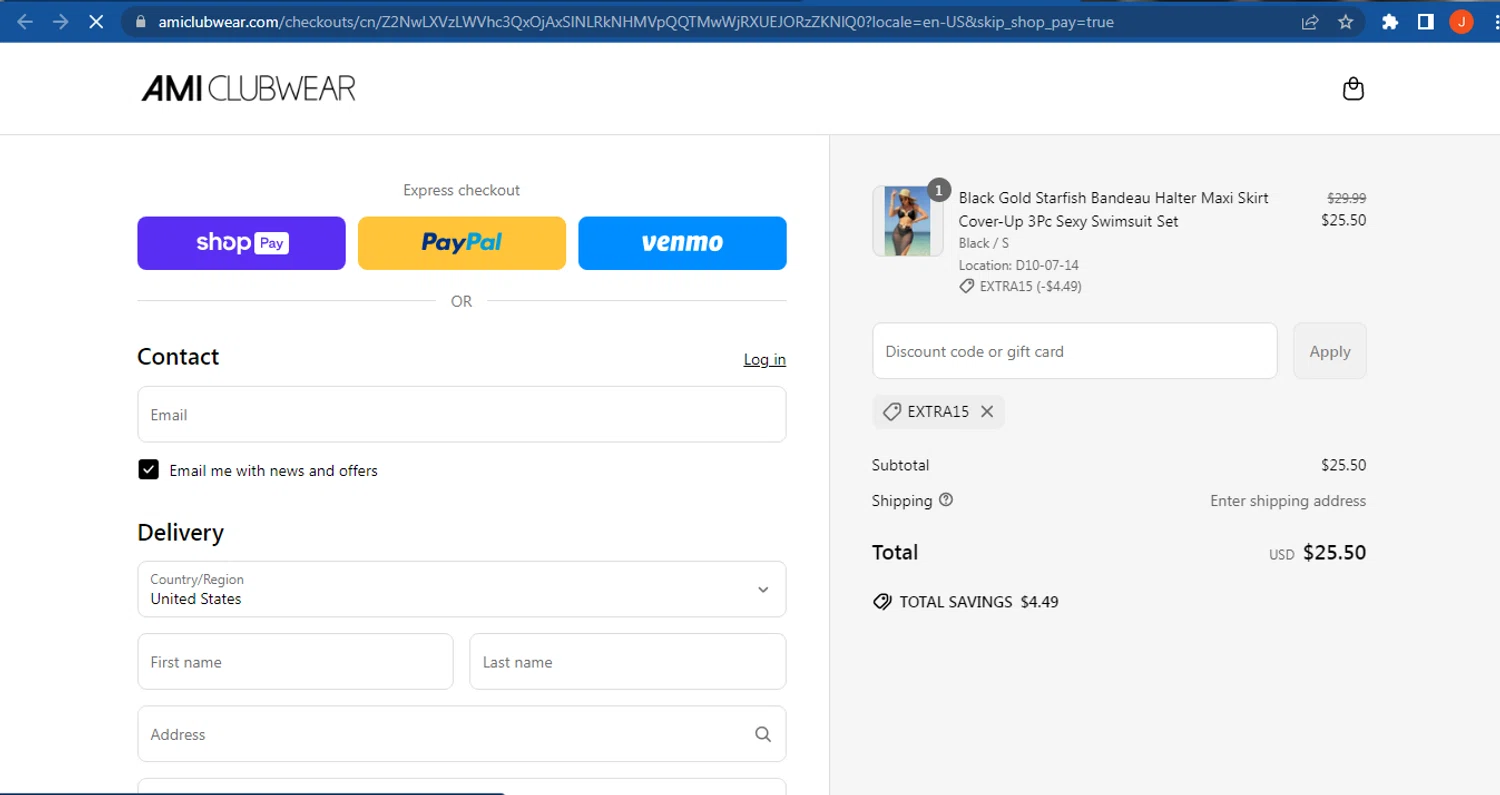Click the address search magnifier icon
The height and width of the screenshot is (795, 1500).
pyautogui.click(x=763, y=734)
